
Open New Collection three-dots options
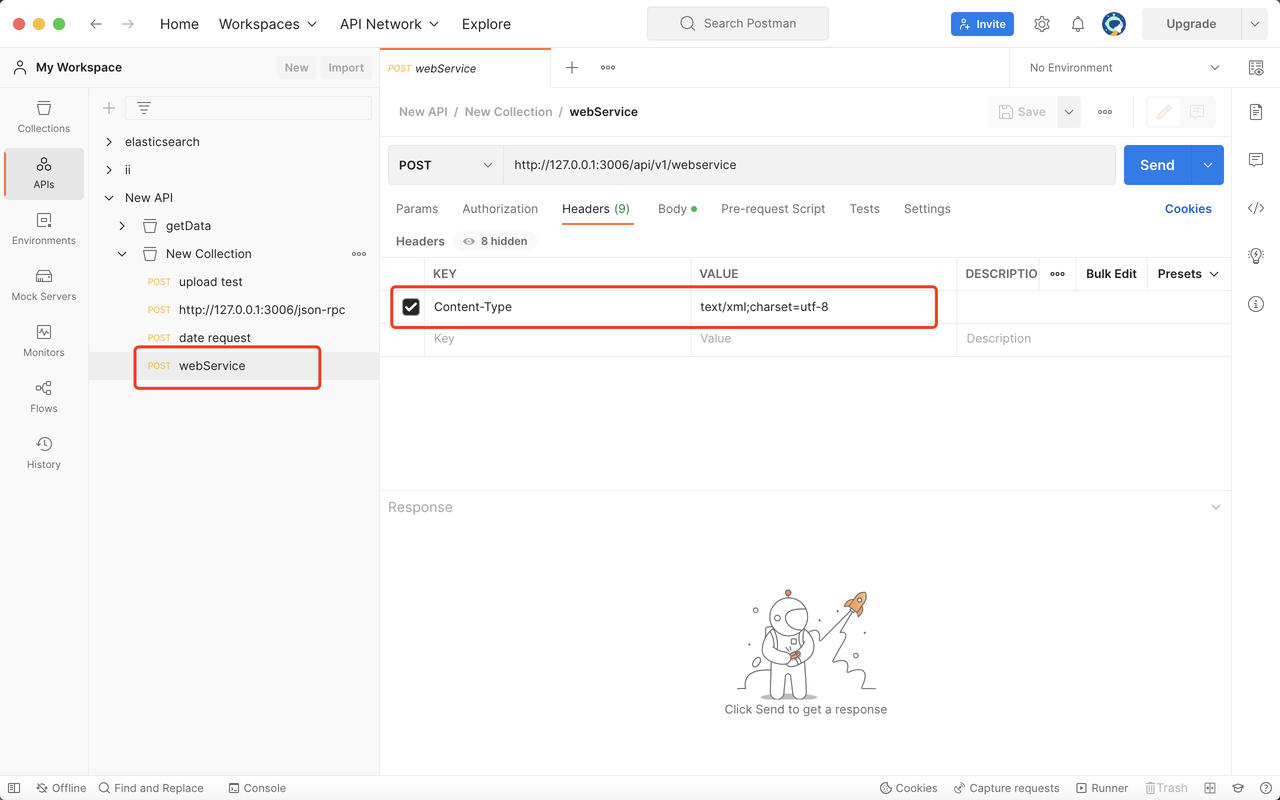(359, 254)
